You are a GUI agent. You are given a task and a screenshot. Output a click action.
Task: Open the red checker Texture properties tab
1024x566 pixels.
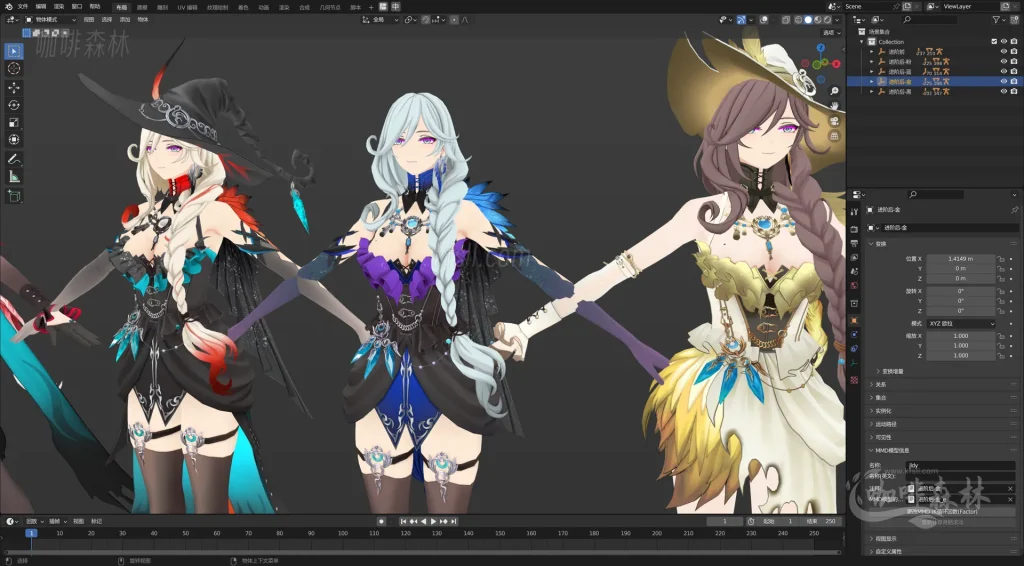(854, 380)
